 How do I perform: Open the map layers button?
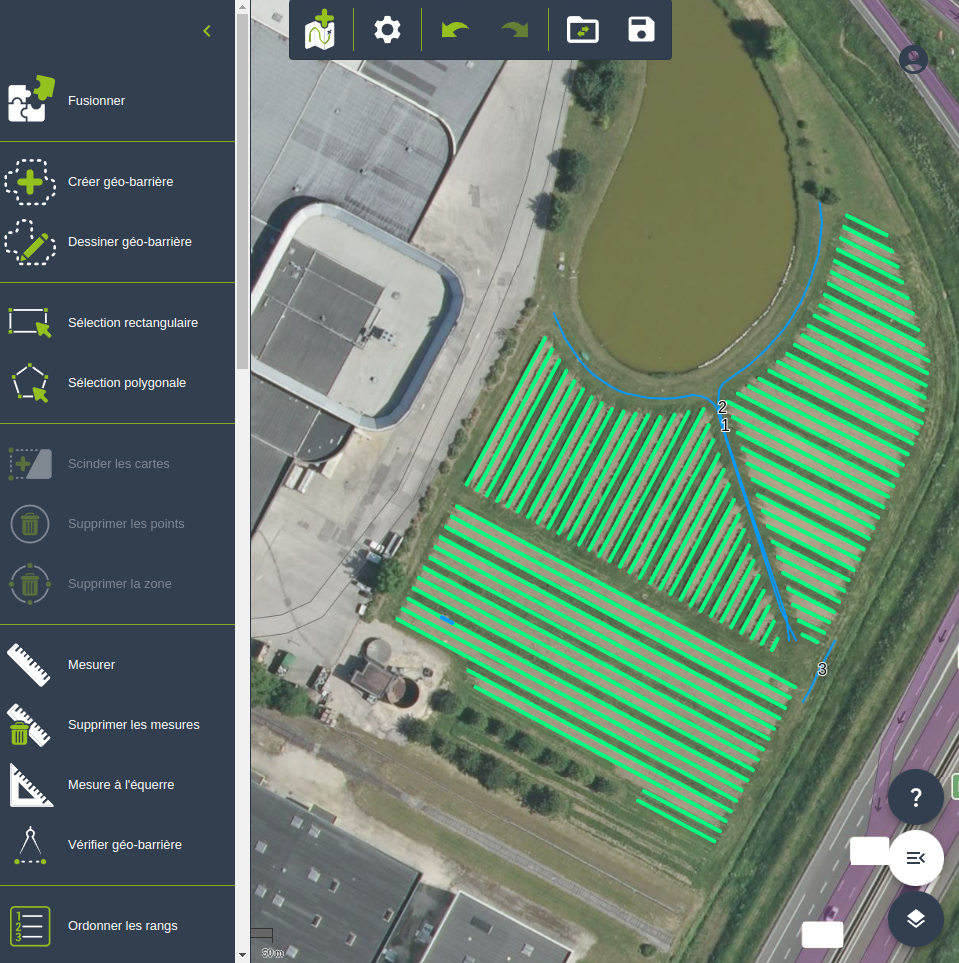[915, 918]
